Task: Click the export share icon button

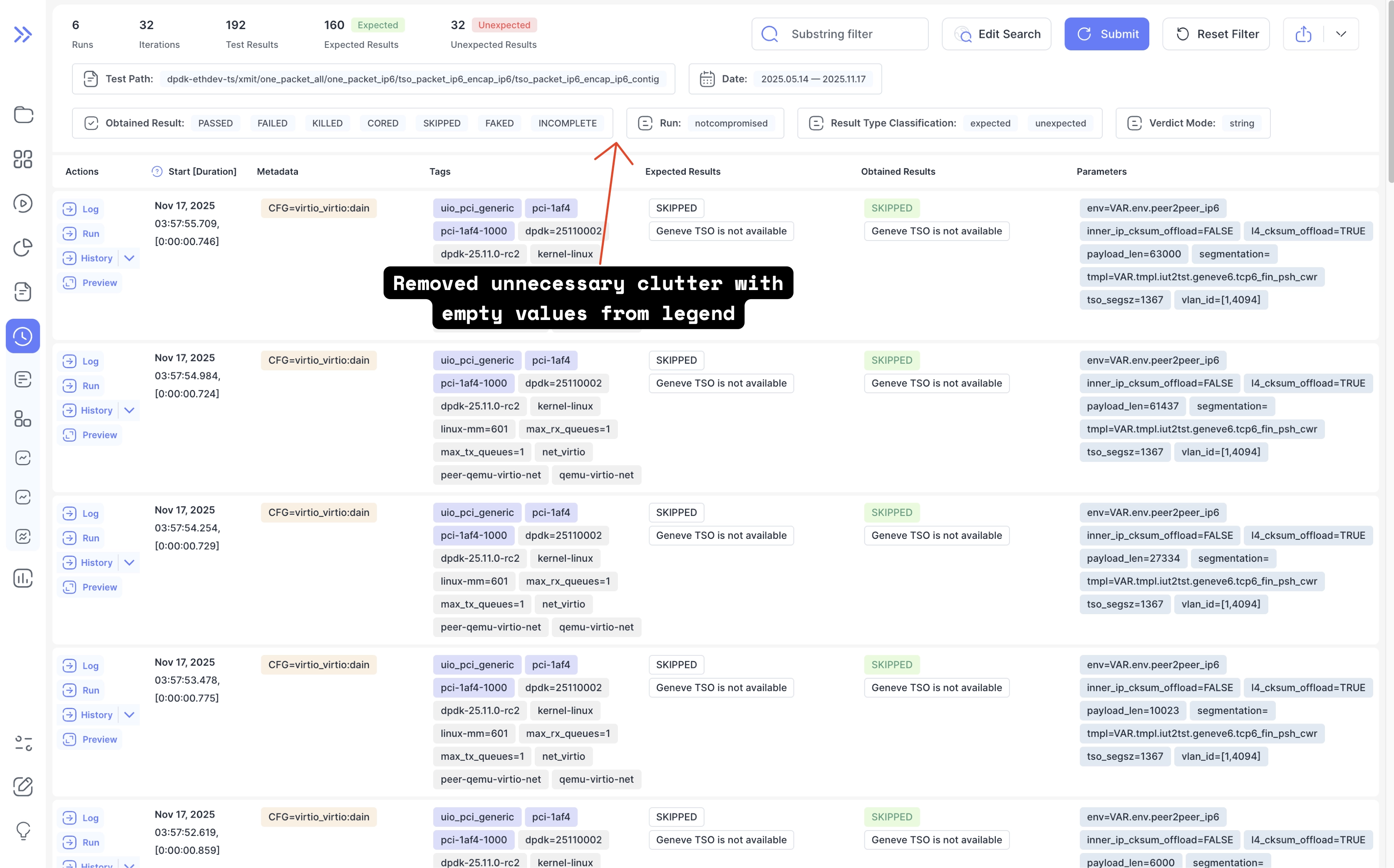Action: coord(1303,35)
